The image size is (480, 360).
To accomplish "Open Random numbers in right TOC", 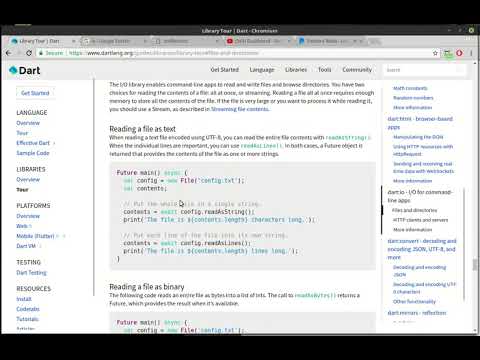I will [413, 98].
